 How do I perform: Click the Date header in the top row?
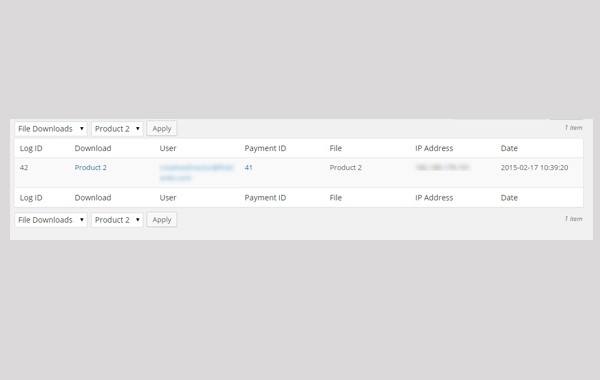point(509,148)
